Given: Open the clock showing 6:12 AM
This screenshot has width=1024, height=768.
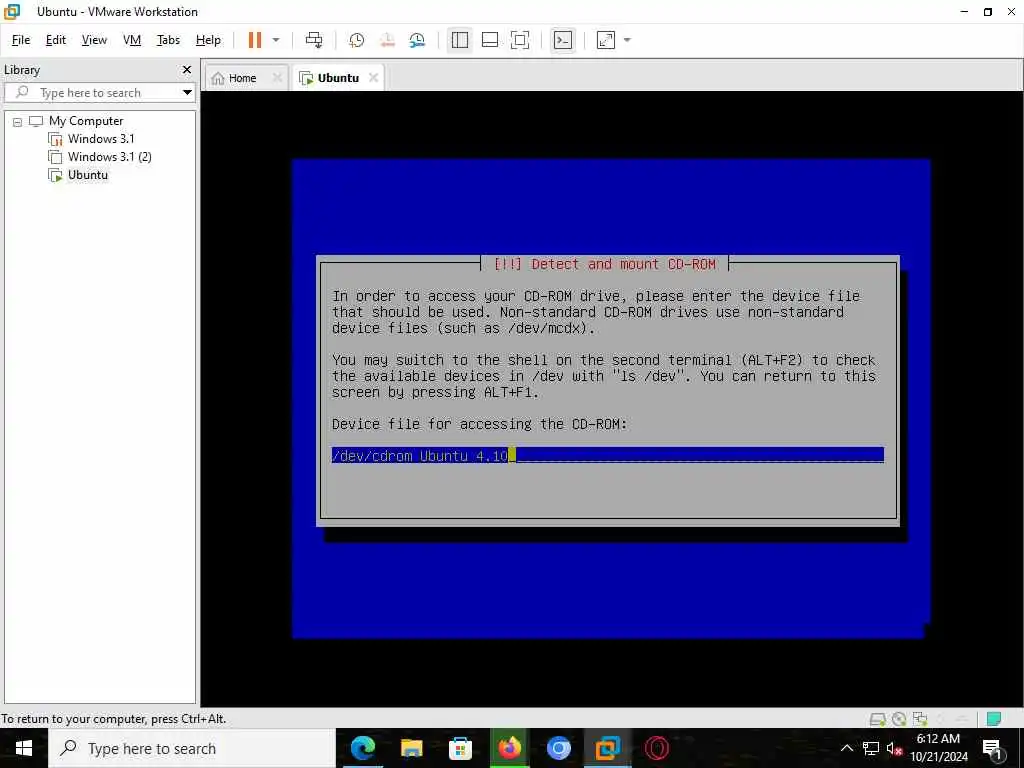Looking at the screenshot, I should (x=938, y=748).
